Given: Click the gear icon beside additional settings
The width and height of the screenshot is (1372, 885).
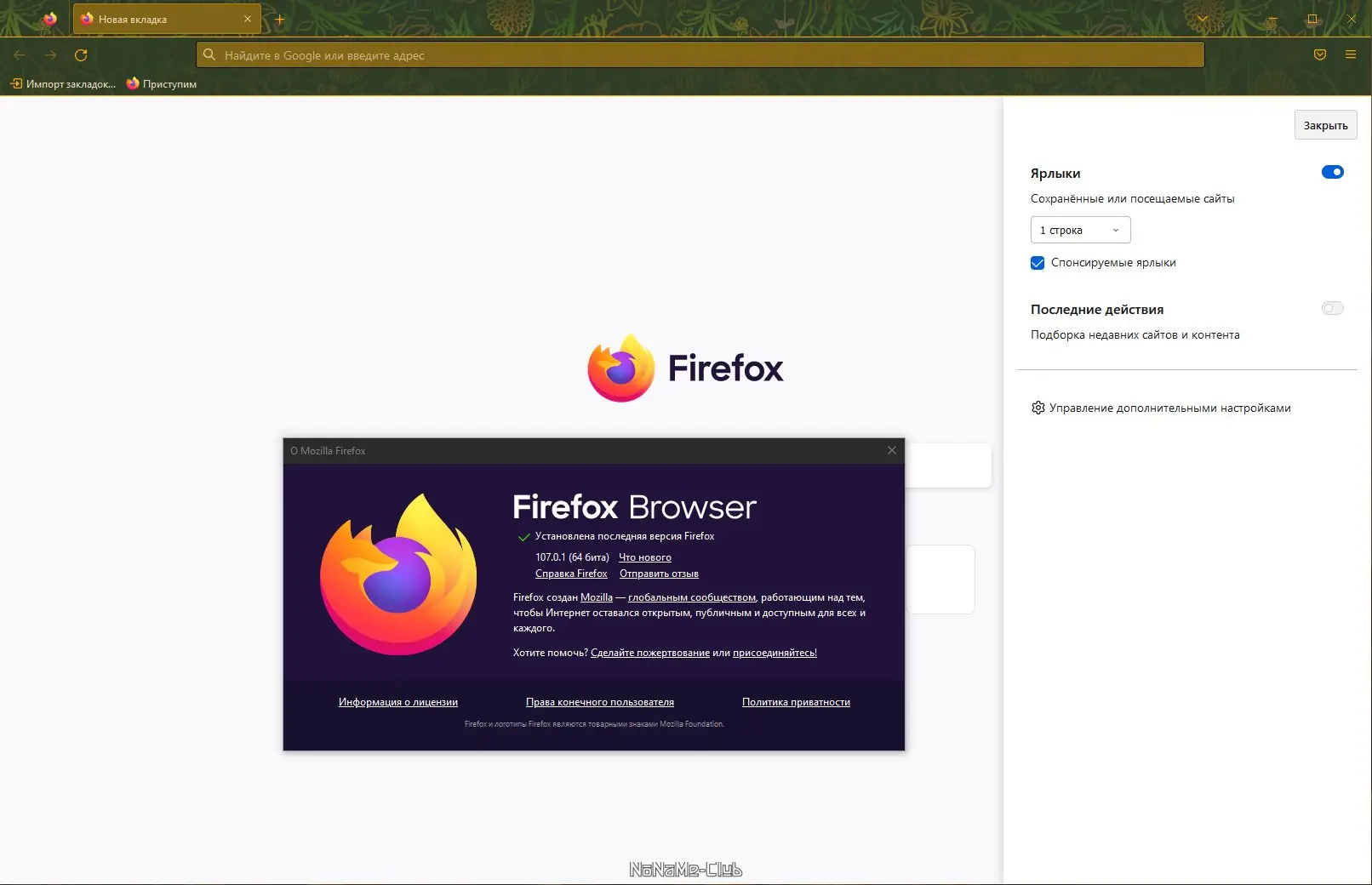Looking at the screenshot, I should [x=1038, y=408].
